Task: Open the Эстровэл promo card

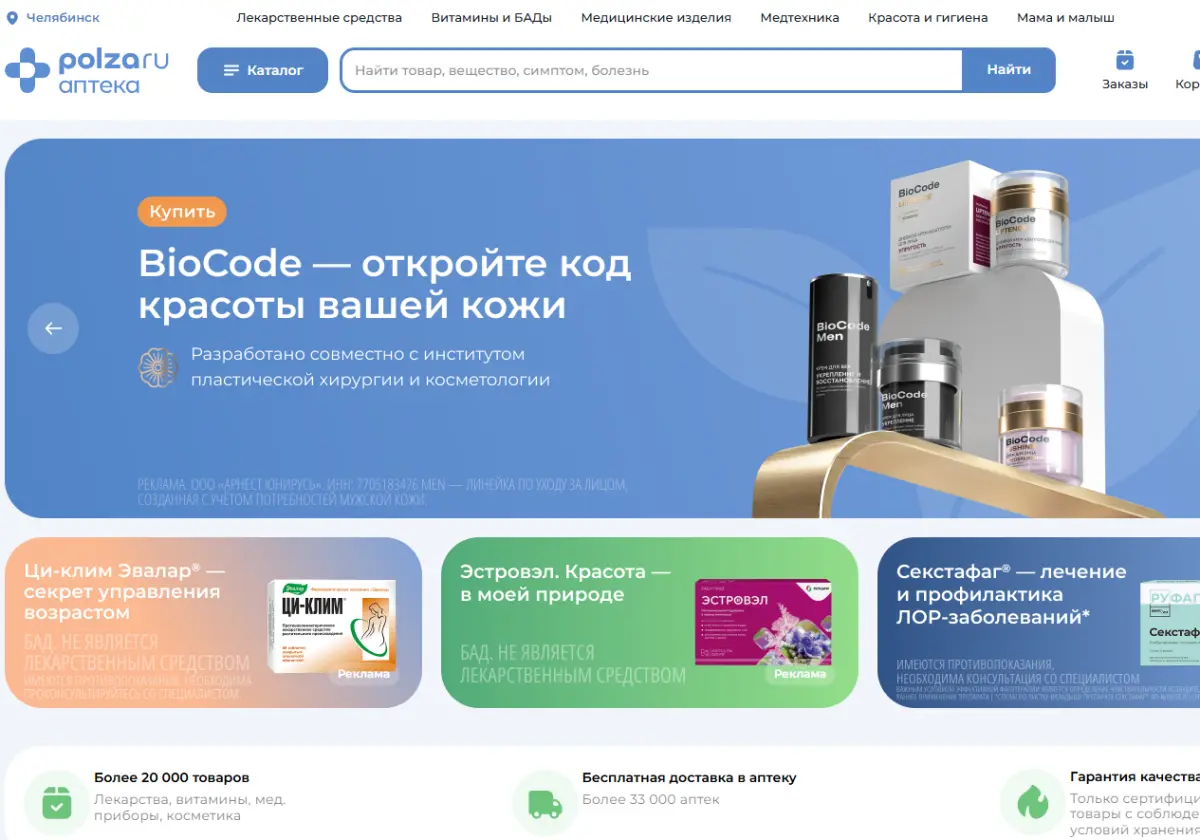Action: click(x=649, y=622)
